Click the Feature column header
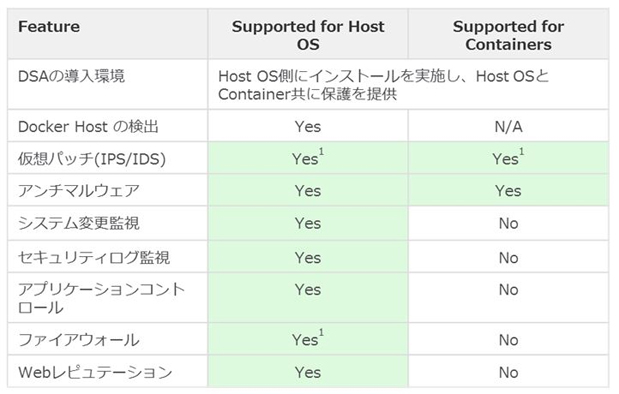The width and height of the screenshot is (619, 394). (49, 27)
